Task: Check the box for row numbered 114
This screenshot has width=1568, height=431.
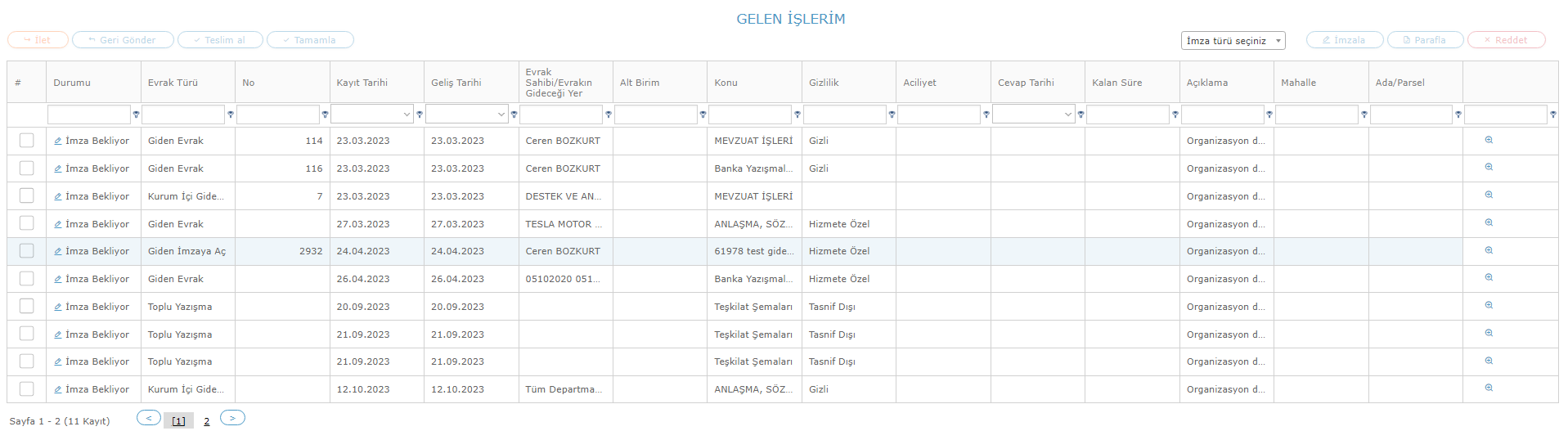Action: [x=27, y=141]
